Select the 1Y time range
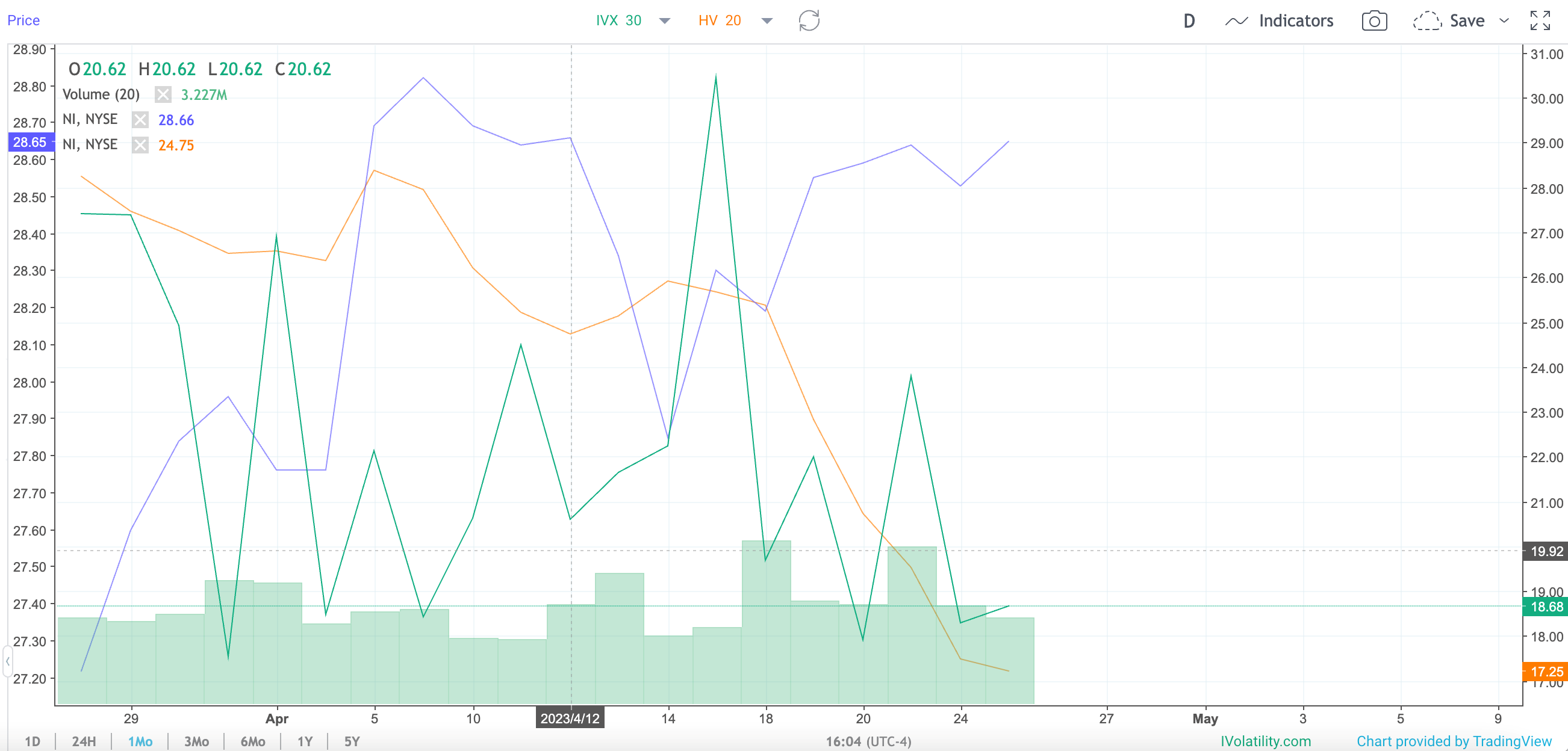1568x751 pixels. (305, 741)
